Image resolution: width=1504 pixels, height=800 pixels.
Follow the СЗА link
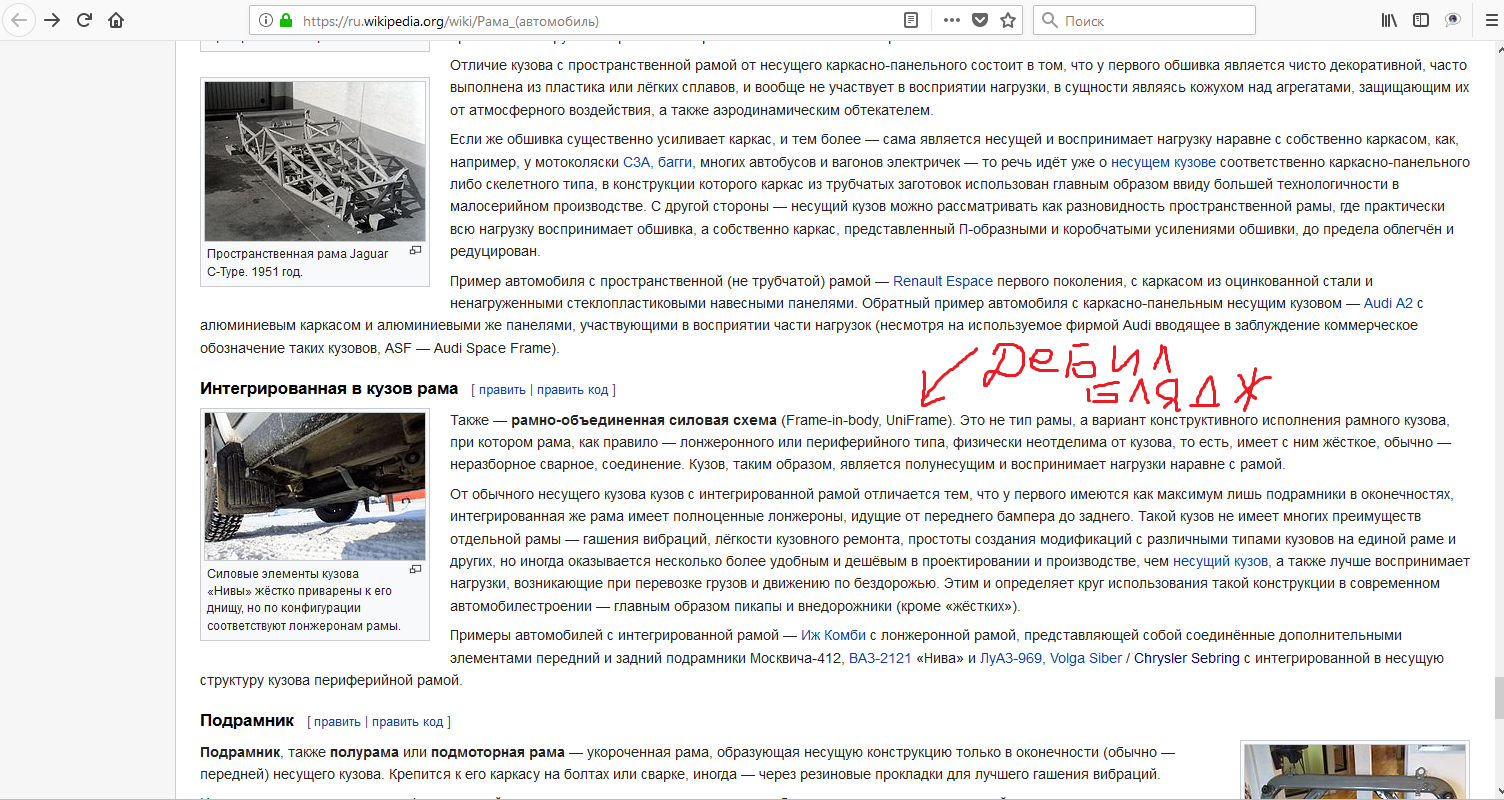pyautogui.click(x=636, y=162)
